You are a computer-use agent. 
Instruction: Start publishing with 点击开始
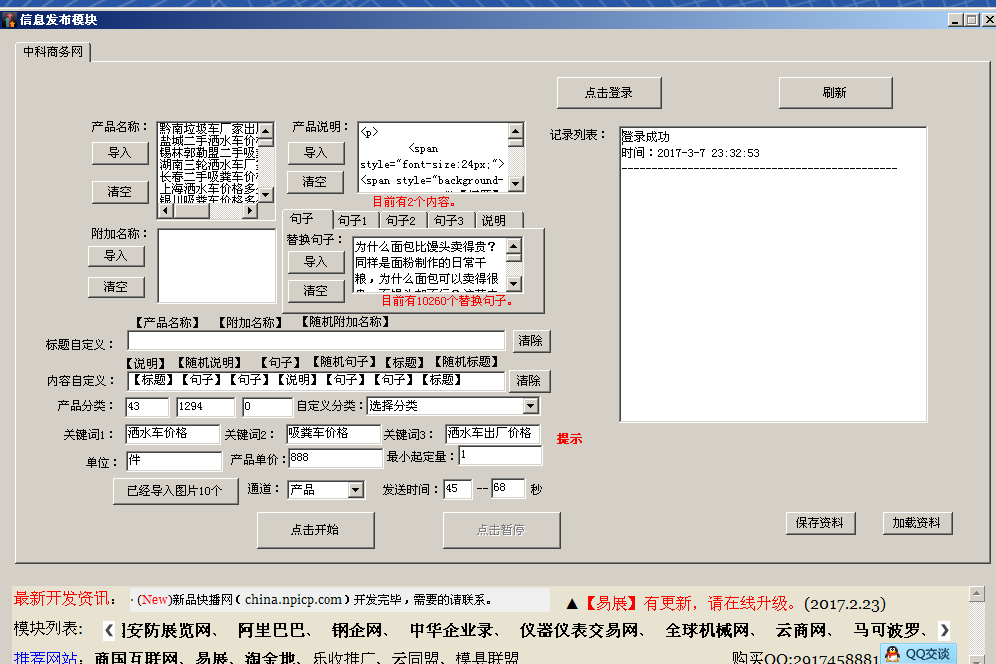click(x=315, y=530)
